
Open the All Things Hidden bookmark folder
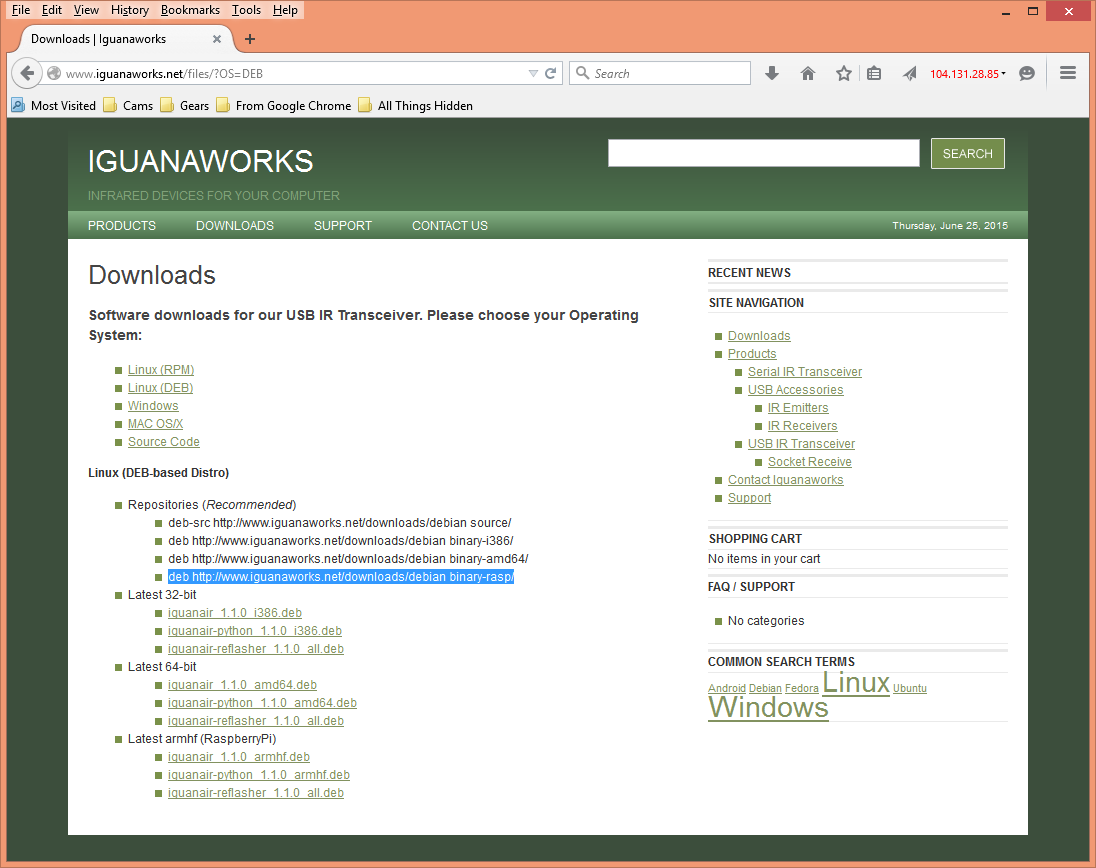click(415, 106)
